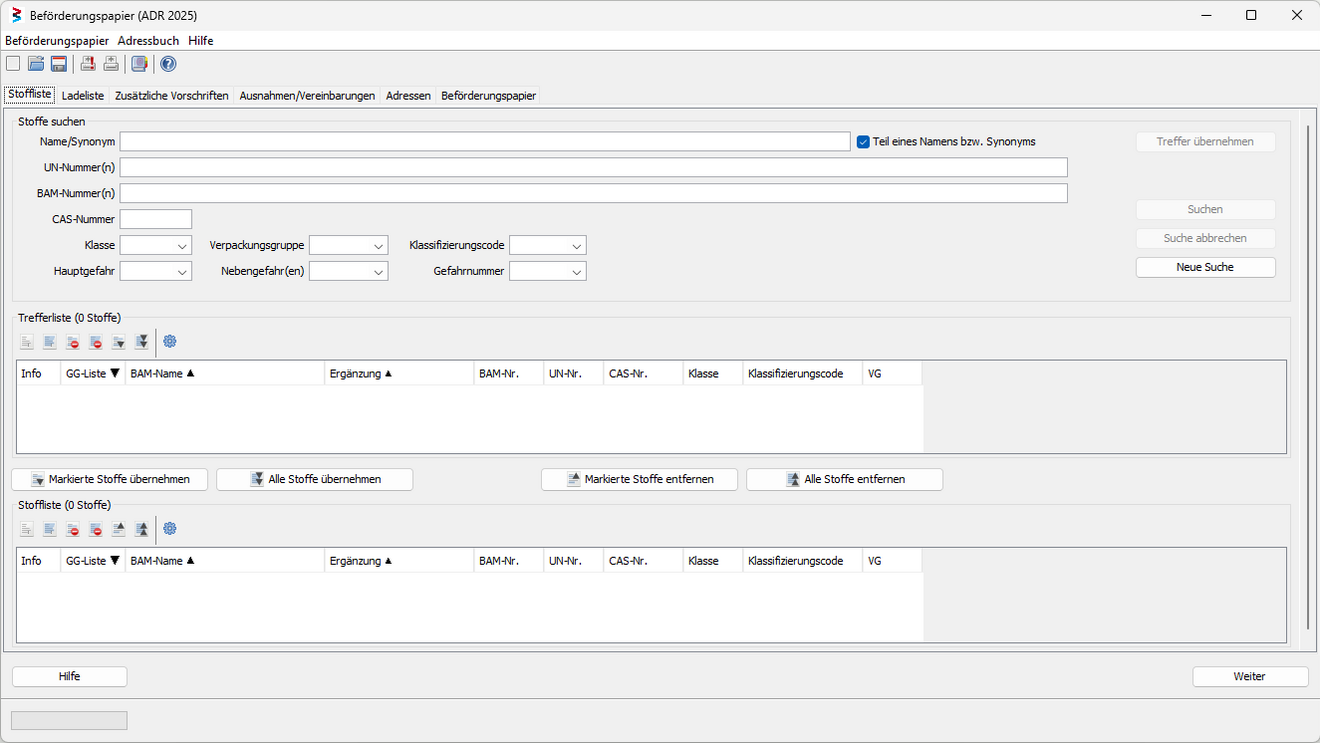Viewport: 1320px width, 743px height.
Task: Sort lower Stoffliste table by BAM-Name
Action: 225,561
